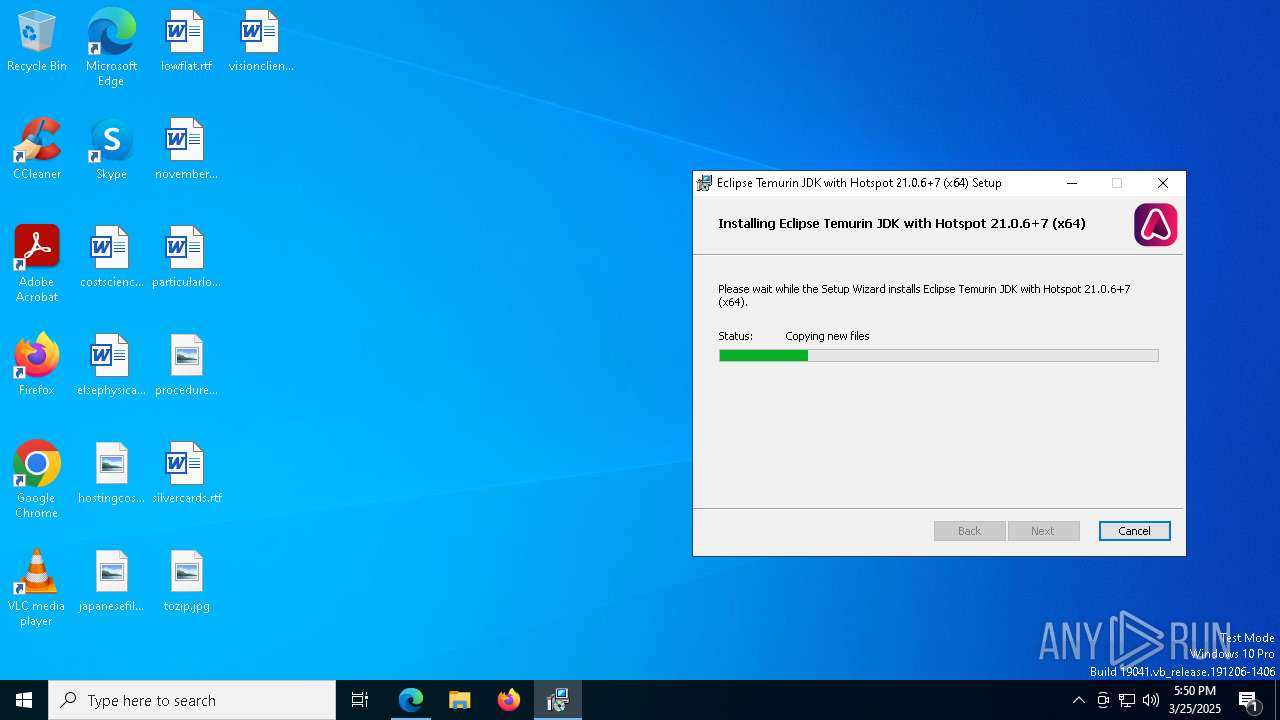Viewport: 1280px width, 720px height.
Task: Click the 'Copying new files' status text
Action: [x=827, y=336]
